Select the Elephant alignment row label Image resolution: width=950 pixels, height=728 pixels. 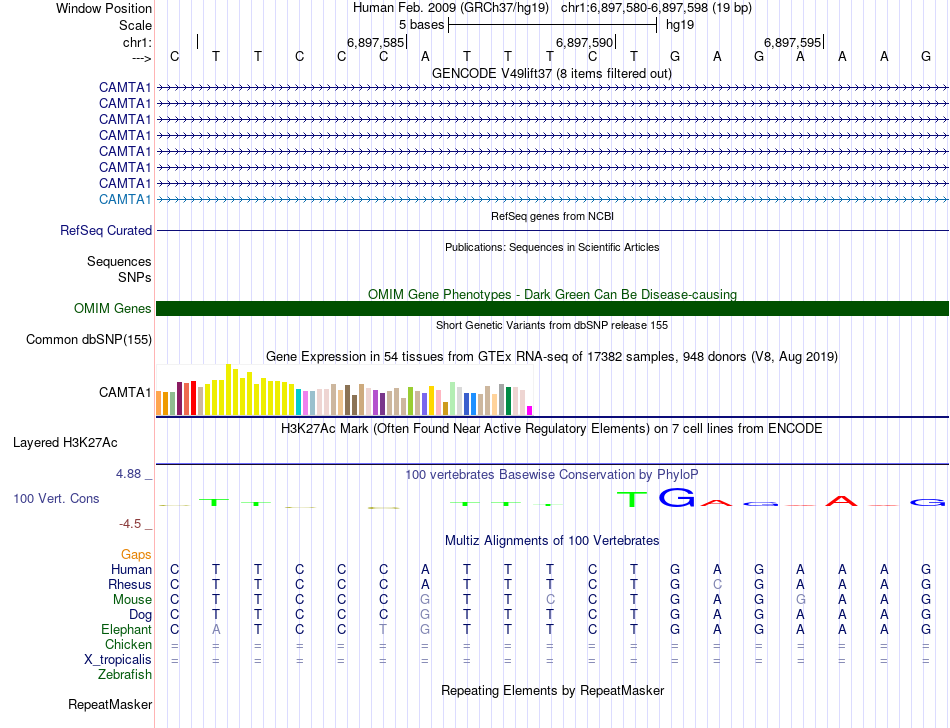click(126, 629)
